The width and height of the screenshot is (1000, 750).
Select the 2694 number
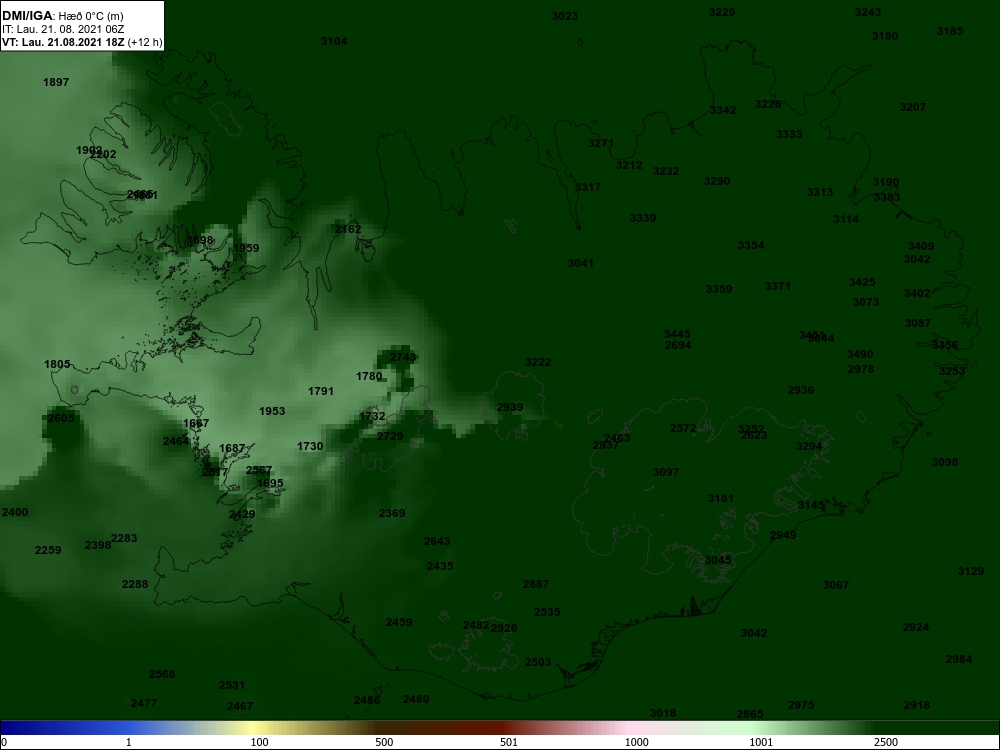(x=678, y=345)
